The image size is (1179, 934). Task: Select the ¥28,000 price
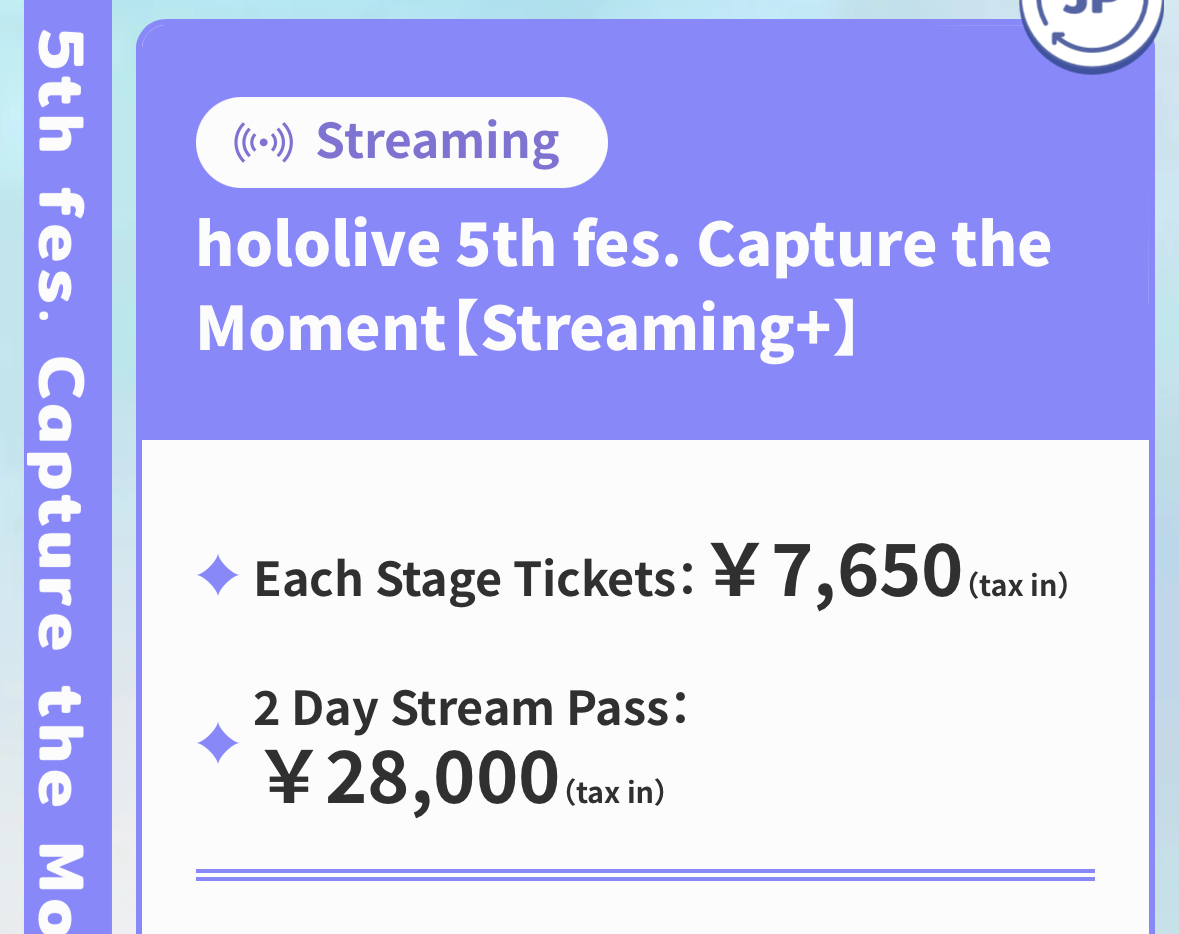tap(413, 778)
